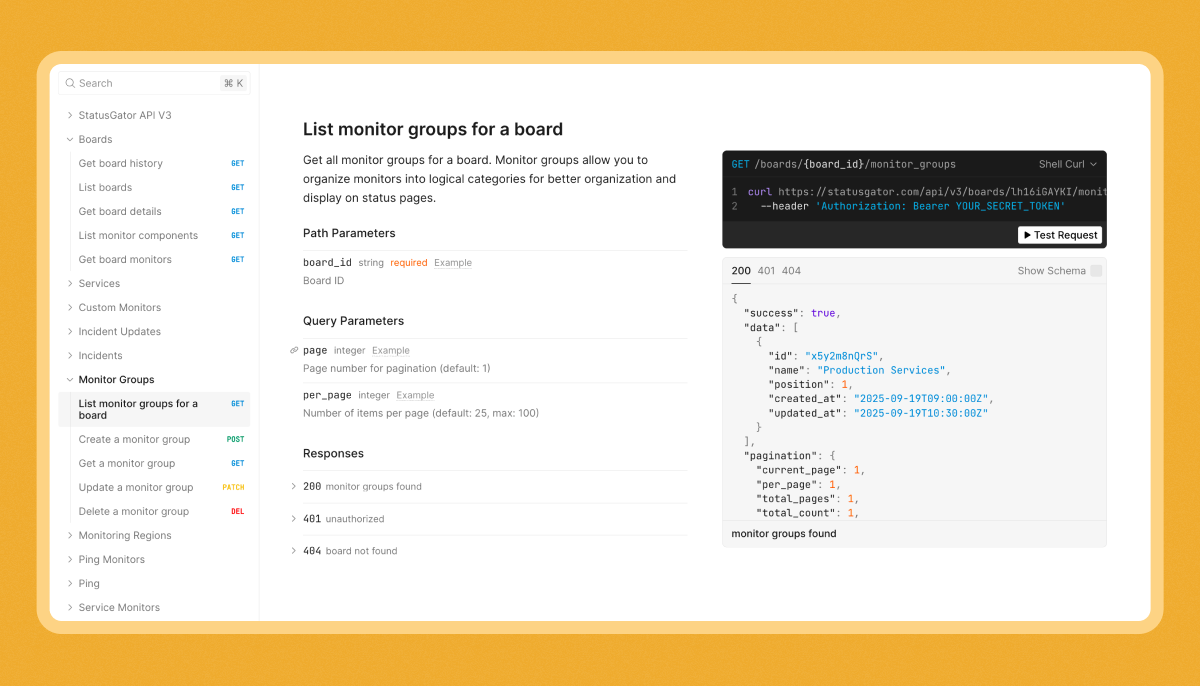The width and height of the screenshot is (1200, 686).
Task: Open Get a monitor group endpoint
Action: [127, 464]
